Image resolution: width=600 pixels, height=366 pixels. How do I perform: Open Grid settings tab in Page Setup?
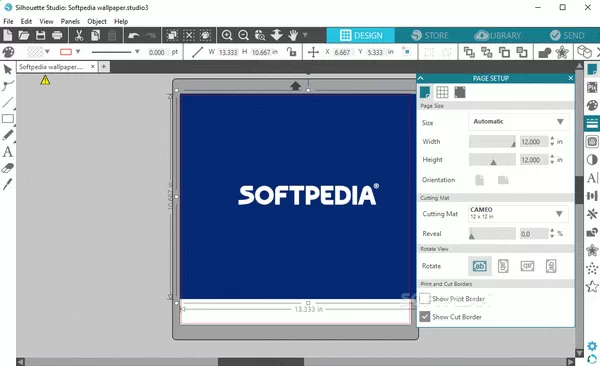442,92
